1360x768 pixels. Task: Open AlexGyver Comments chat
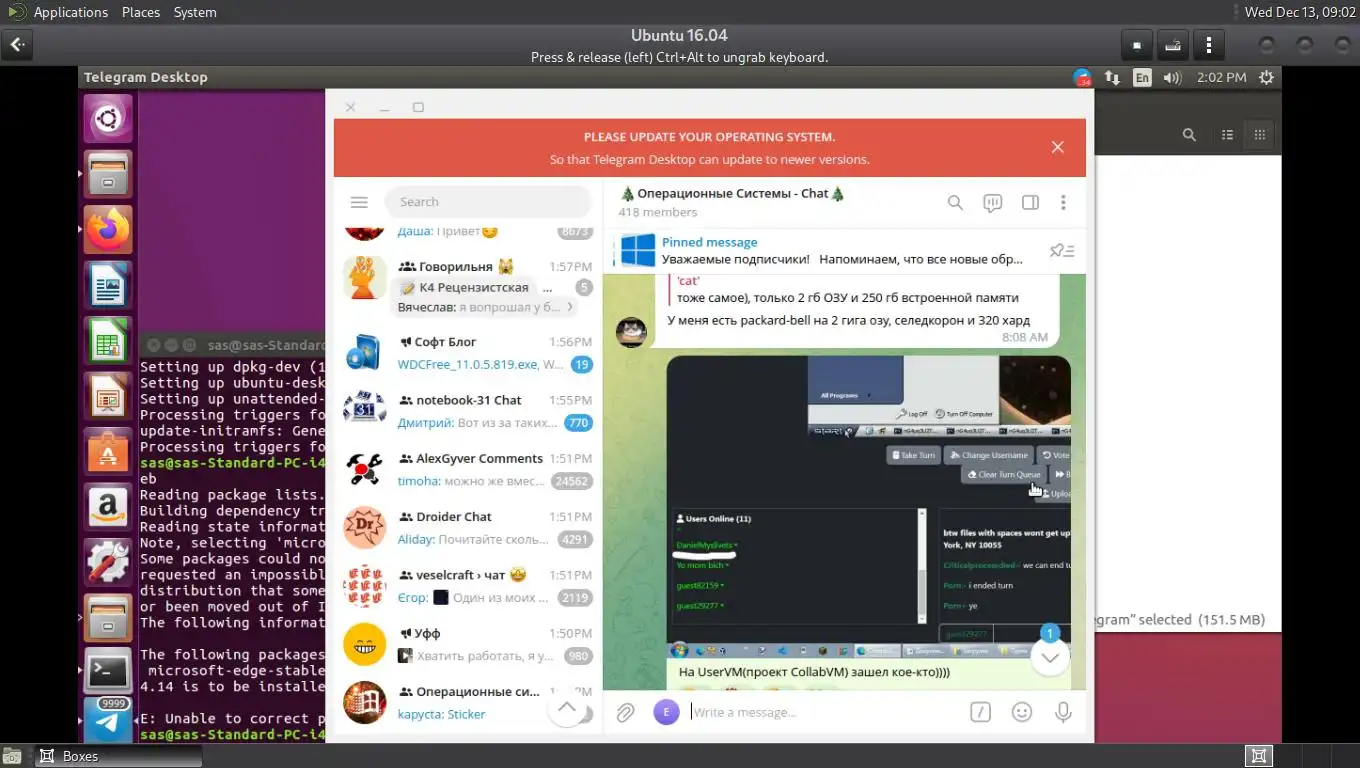(x=468, y=470)
